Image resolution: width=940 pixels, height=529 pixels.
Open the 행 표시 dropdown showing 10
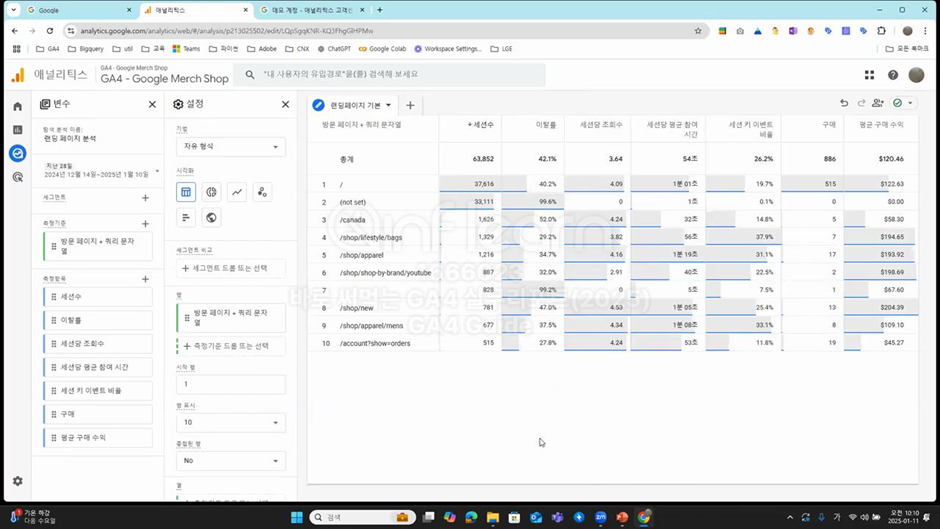[231, 422]
